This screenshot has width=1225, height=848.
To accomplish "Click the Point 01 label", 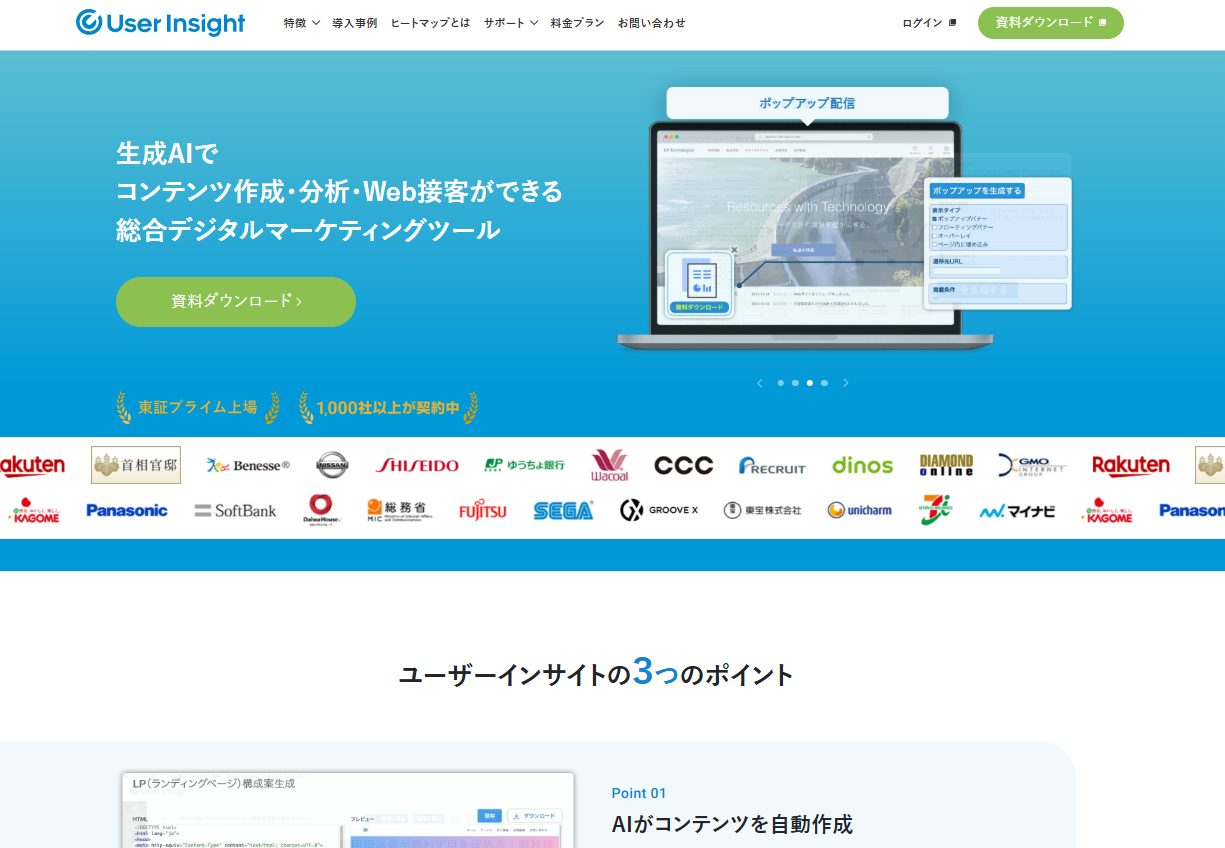I will [x=639, y=793].
